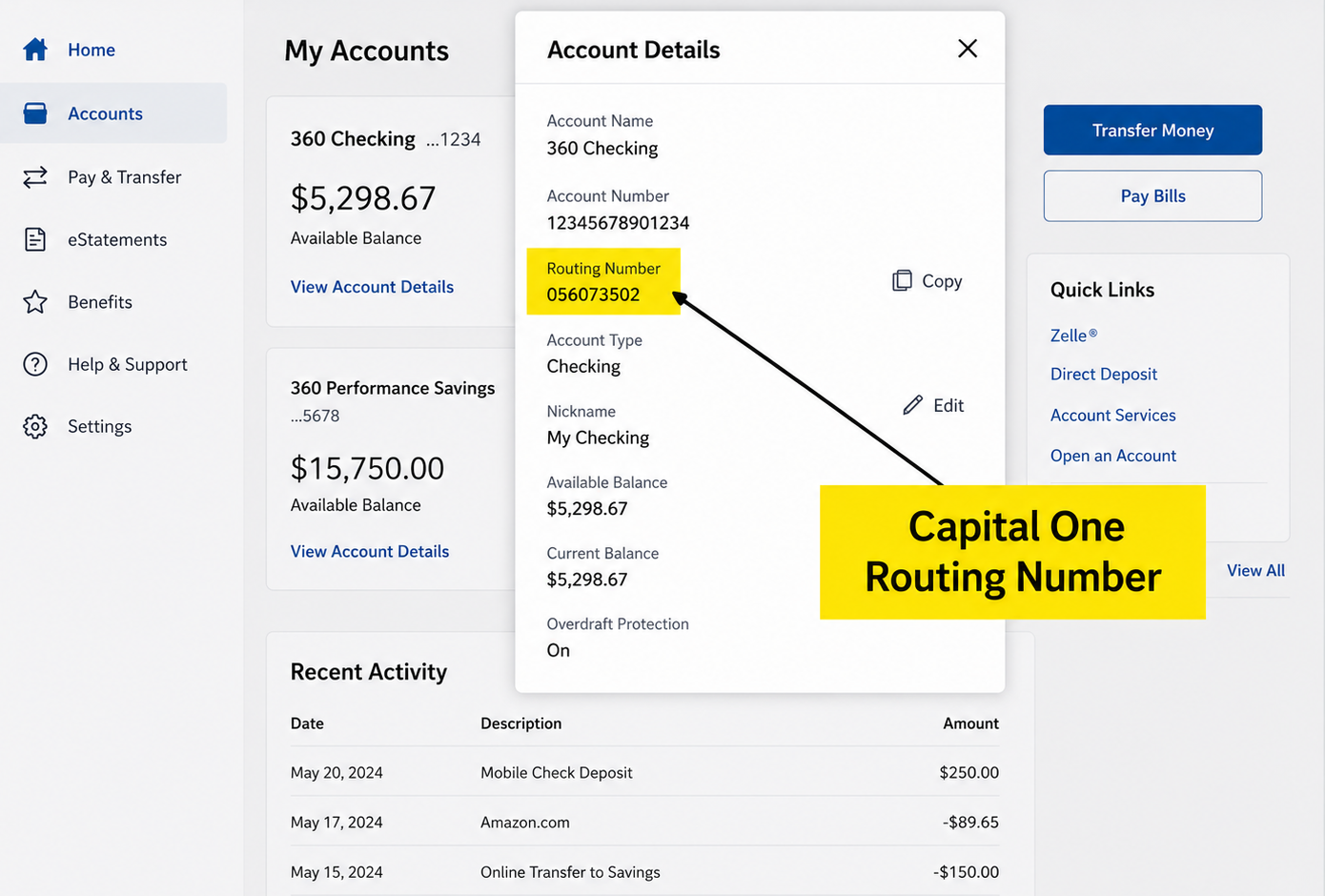Click the copy icon beside routing number

coord(902,280)
